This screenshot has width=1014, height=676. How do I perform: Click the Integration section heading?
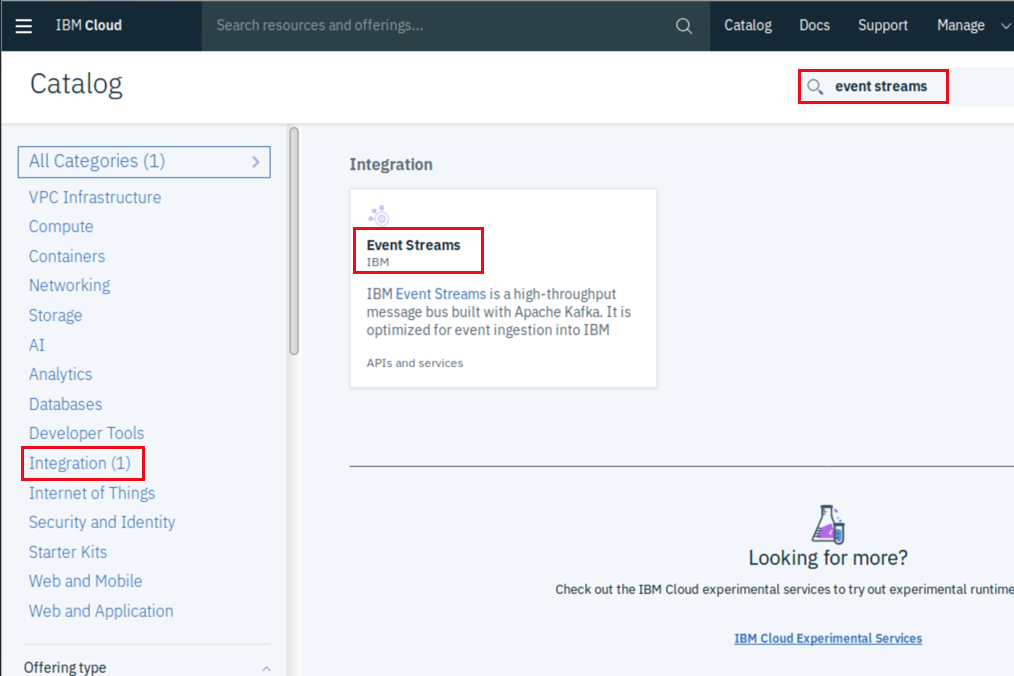point(391,164)
